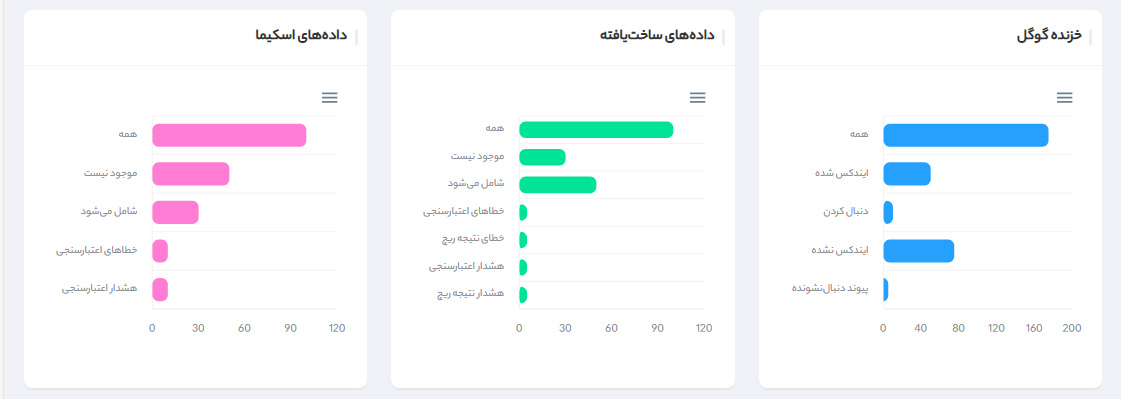The width and height of the screenshot is (1121, 399).
Task: Select the pink هشدار اعتبارسنجی bar
Action: [x=159, y=290]
